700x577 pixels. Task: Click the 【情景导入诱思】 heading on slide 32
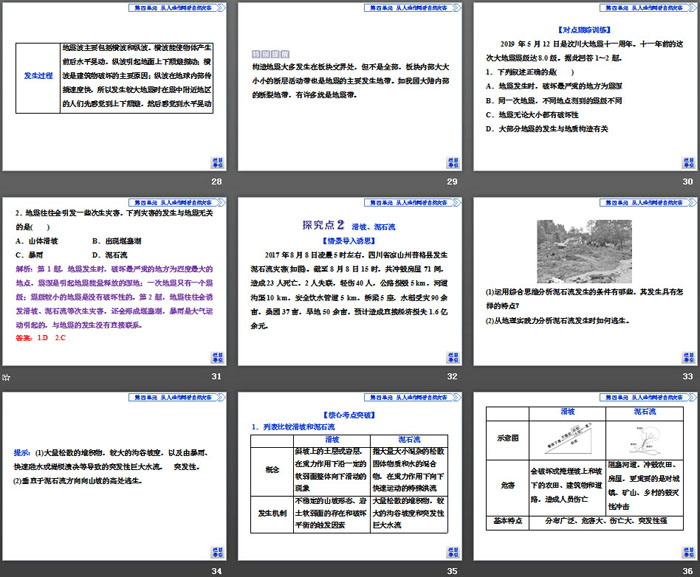(349, 241)
